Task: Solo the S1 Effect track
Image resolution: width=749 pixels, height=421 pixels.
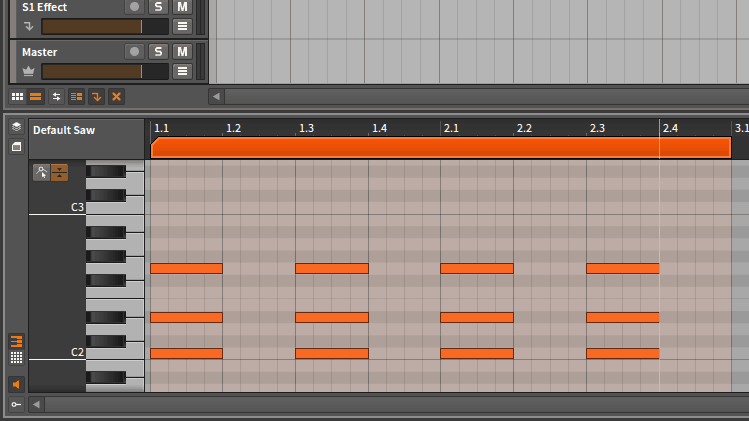Action: pos(158,7)
